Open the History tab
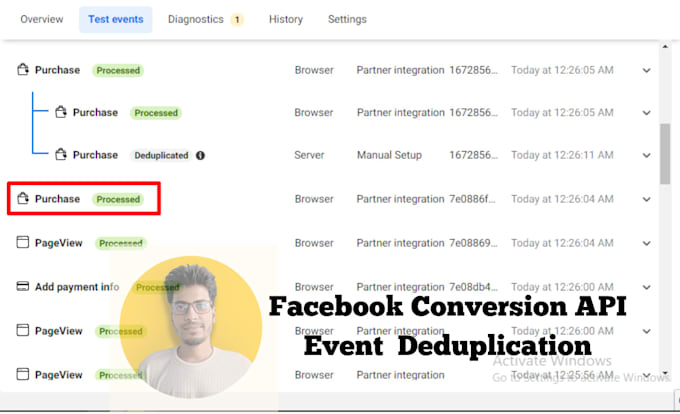 click(286, 20)
